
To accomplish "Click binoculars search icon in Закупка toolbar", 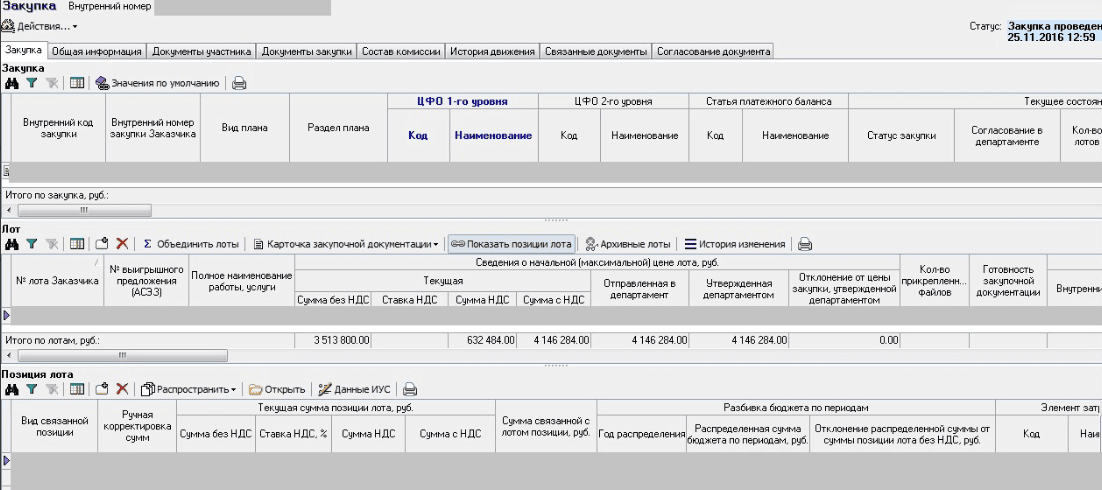I will [x=12, y=83].
